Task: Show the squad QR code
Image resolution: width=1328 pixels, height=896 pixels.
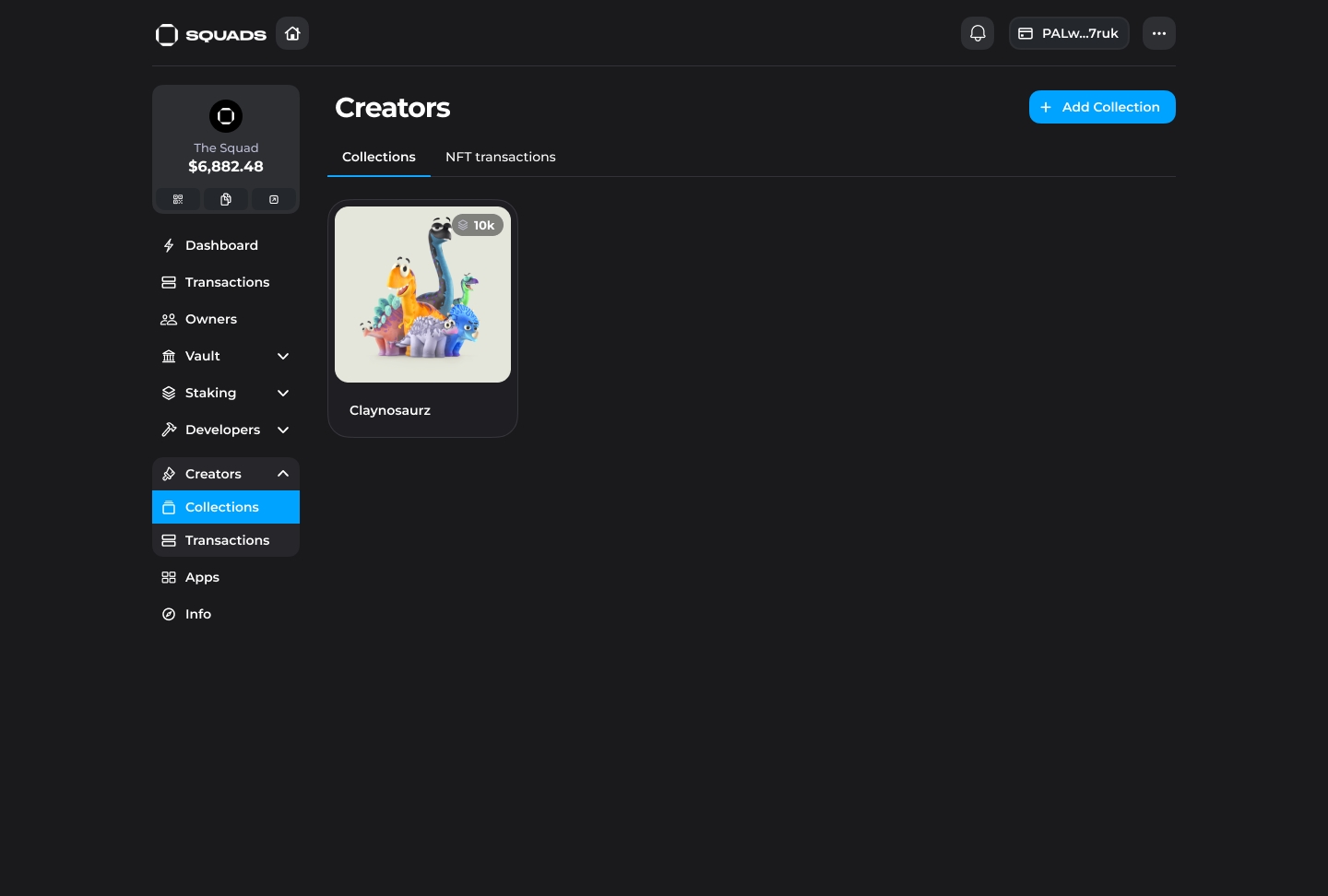Action: [x=178, y=200]
